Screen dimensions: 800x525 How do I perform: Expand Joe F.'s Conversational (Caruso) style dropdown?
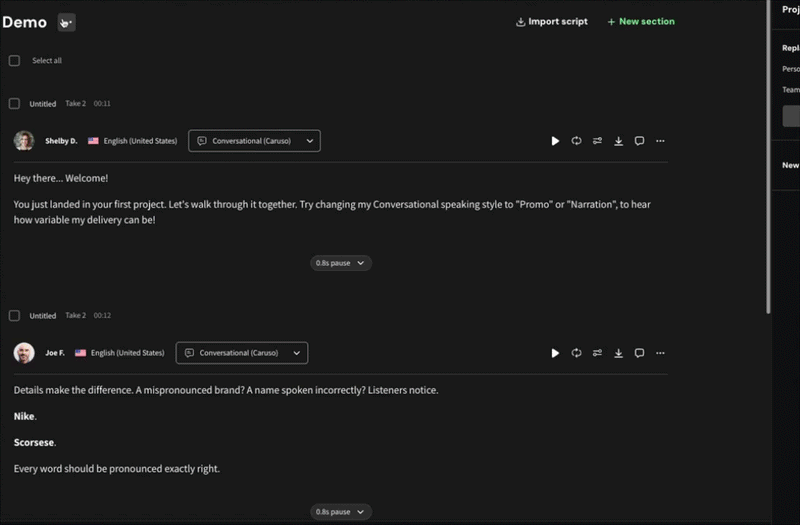click(242, 353)
